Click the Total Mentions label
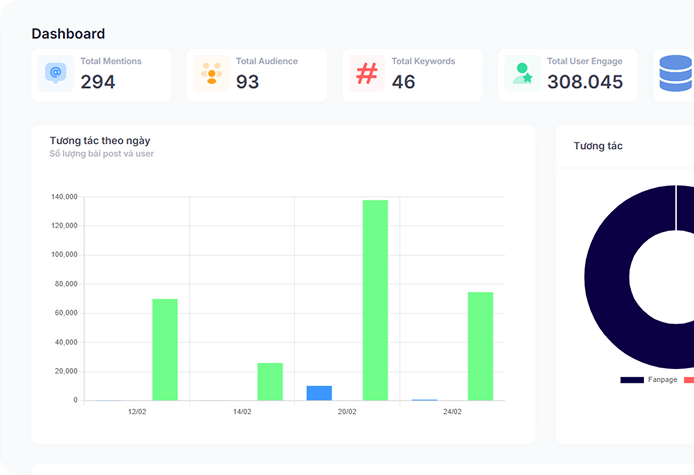The image size is (694, 475). tap(111, 61)
